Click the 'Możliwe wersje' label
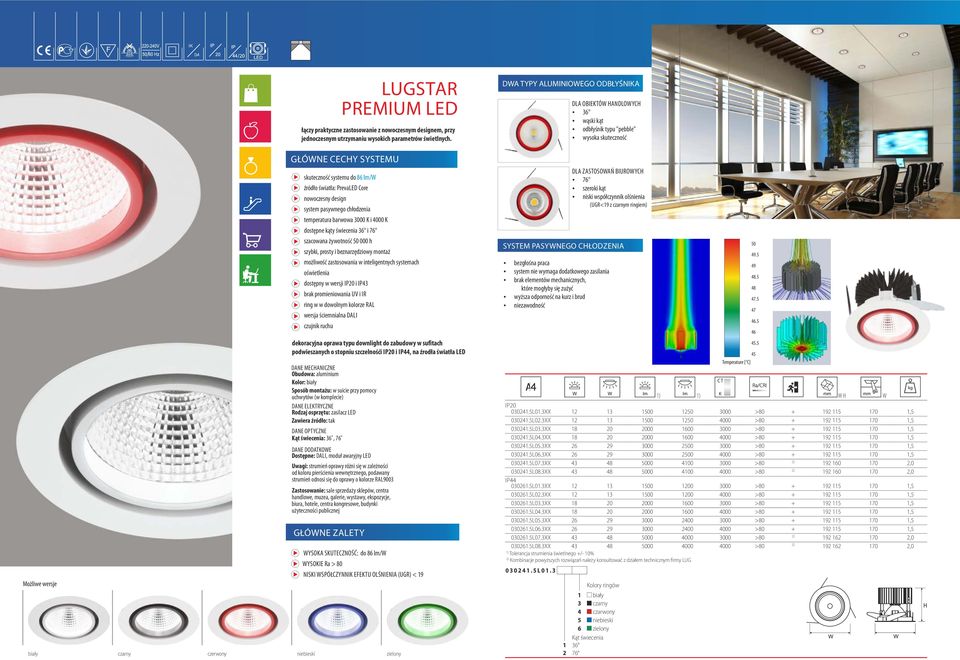960x660 pixels. 40,584
